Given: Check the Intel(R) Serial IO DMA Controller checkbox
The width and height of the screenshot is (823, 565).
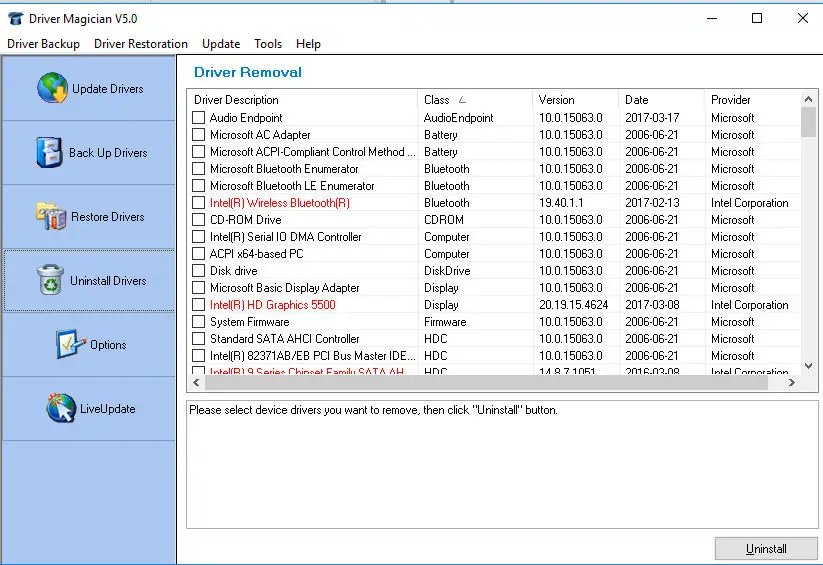Looking at the screenshot, I should tap(198, 237).
